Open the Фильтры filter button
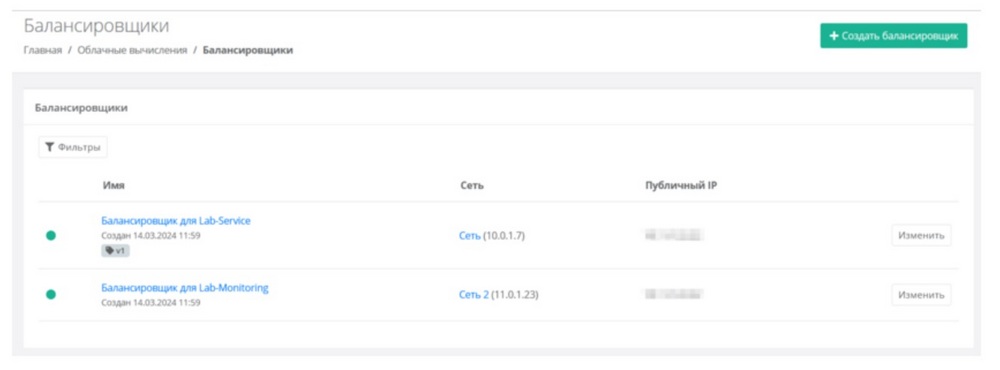Screen dimensions: 1000x370 73,147
